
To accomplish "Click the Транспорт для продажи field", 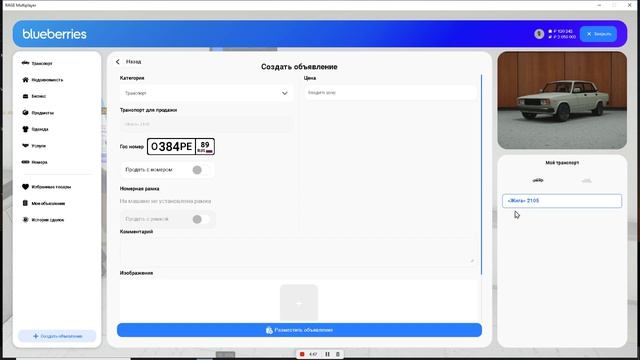I will click(206, 124).
